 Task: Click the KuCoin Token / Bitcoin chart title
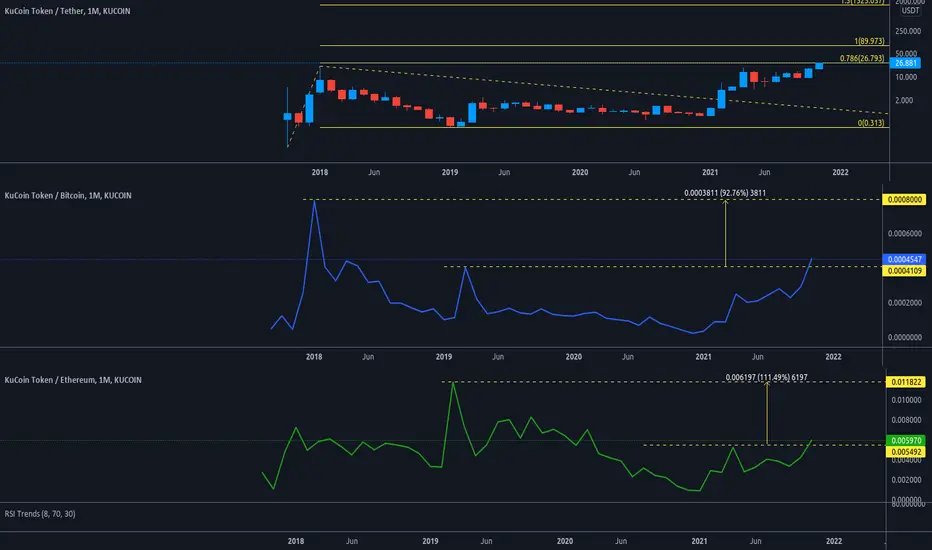coord(68,195)
